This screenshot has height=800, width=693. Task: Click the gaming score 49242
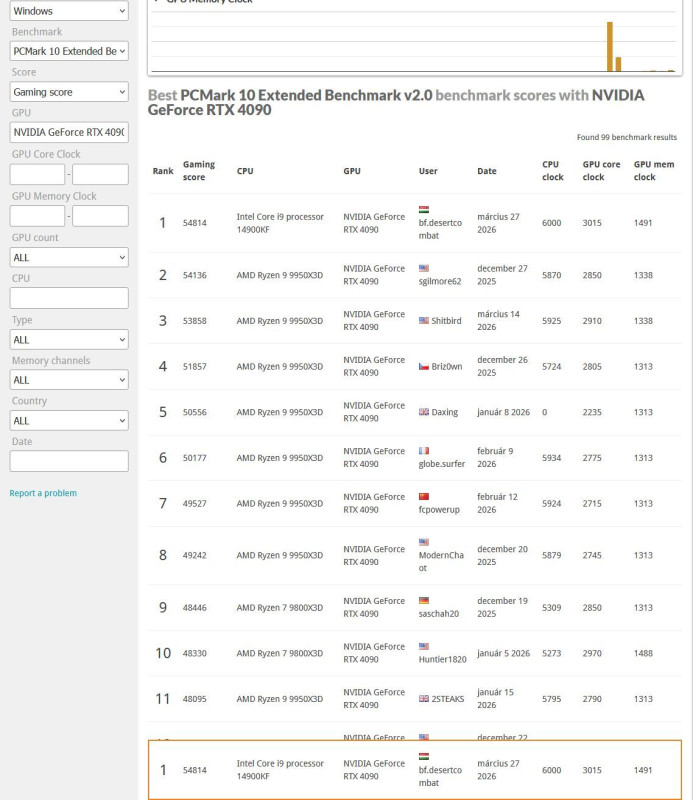194,555
